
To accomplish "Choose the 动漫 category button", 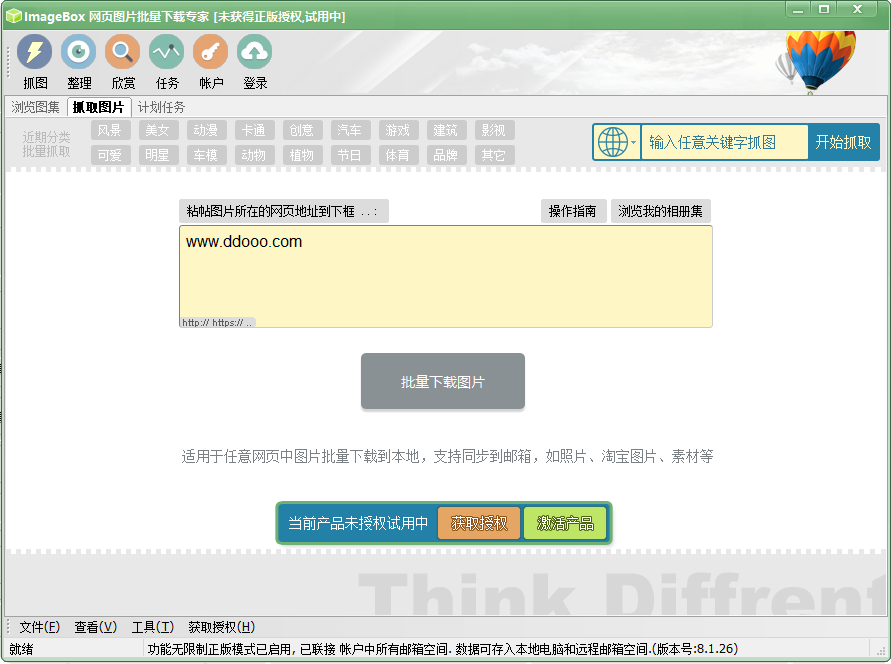I will (206, 130).
